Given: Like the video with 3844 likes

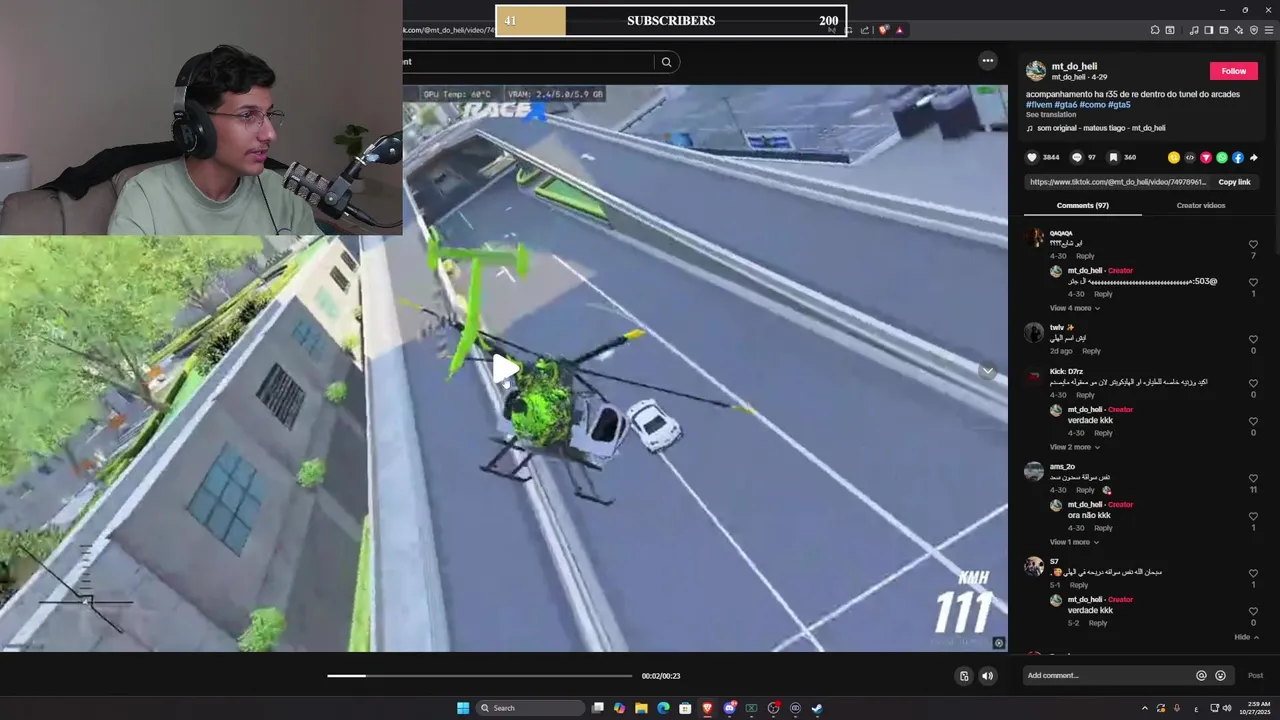Looking at the screenshot, I should [x=1033, y=157].
